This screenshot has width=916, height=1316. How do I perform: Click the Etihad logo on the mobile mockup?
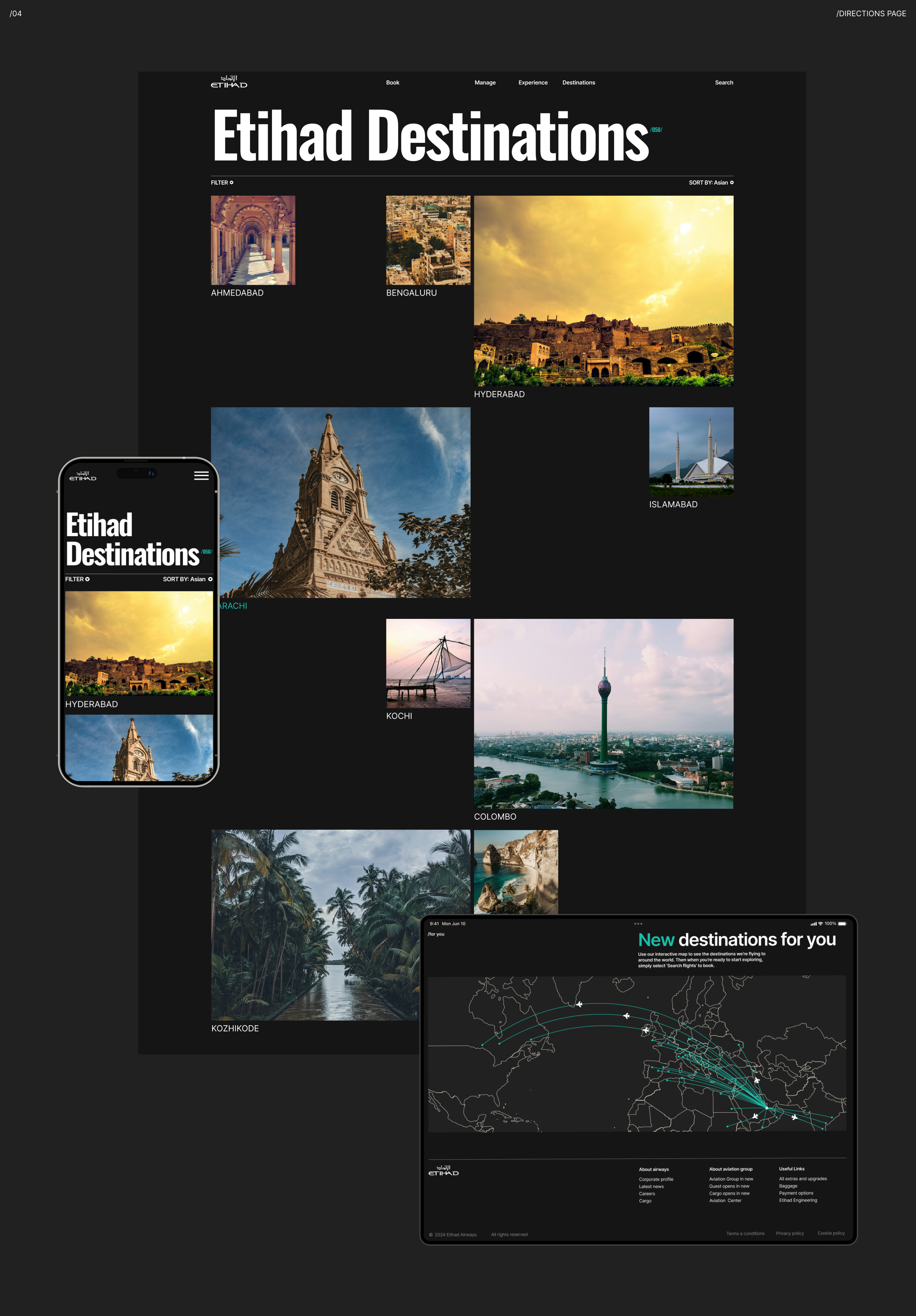coord(82,476)
